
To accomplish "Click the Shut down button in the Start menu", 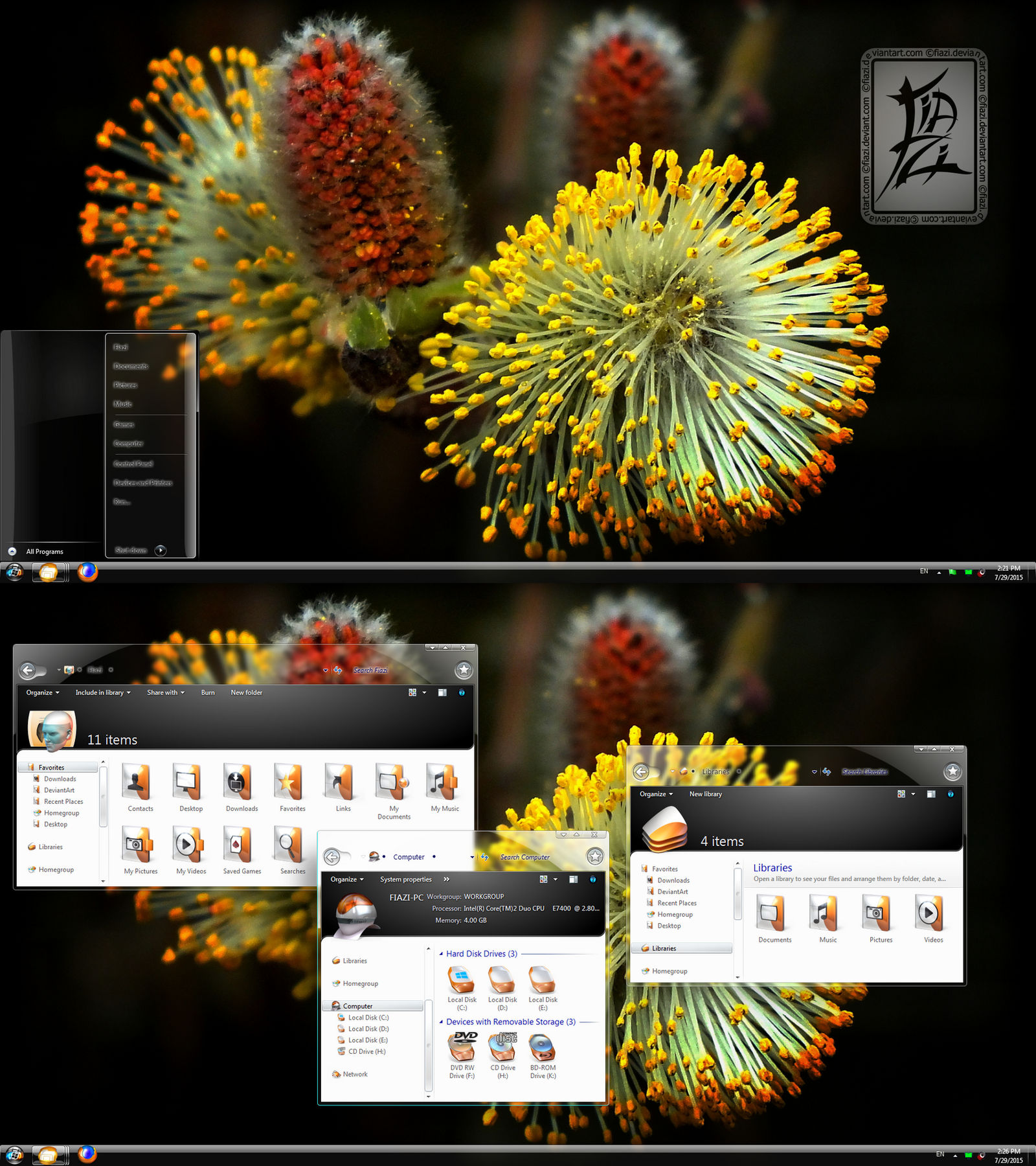I will pos(131,550).
